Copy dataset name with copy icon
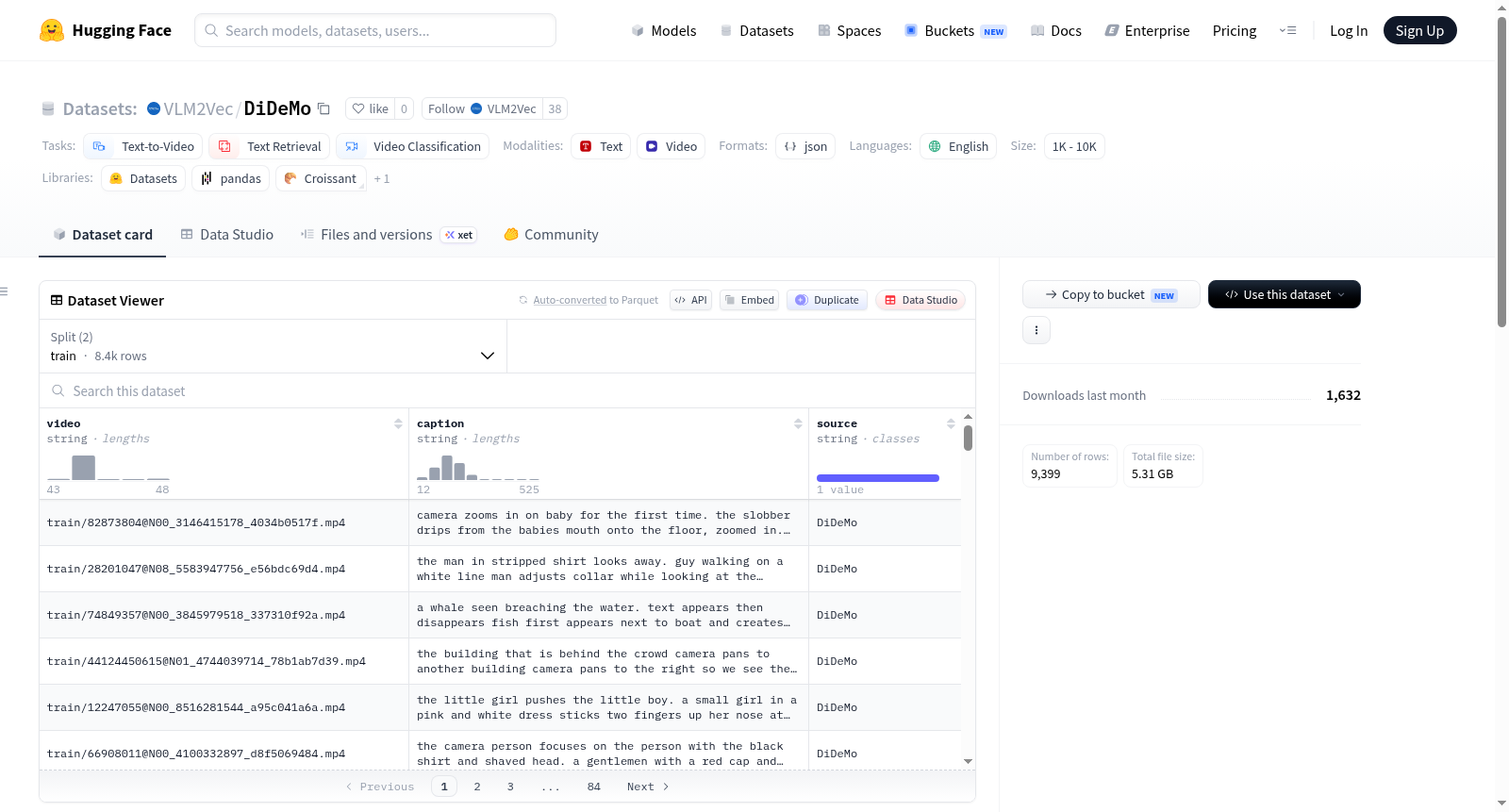Screen dimensions: 1509x812 click(x=323, y=108)
